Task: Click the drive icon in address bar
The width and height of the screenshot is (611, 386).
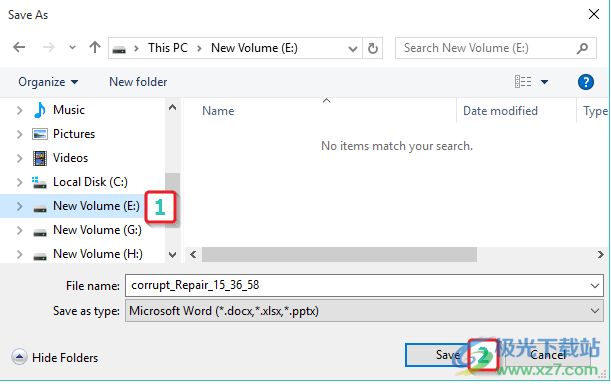Action: pyautogui.click(x=119, y=49)
